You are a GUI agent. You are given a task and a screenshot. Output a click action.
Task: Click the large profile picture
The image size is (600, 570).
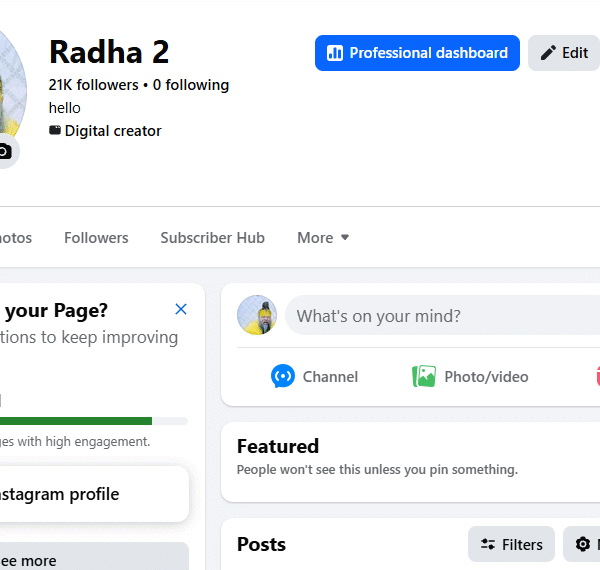11,88
